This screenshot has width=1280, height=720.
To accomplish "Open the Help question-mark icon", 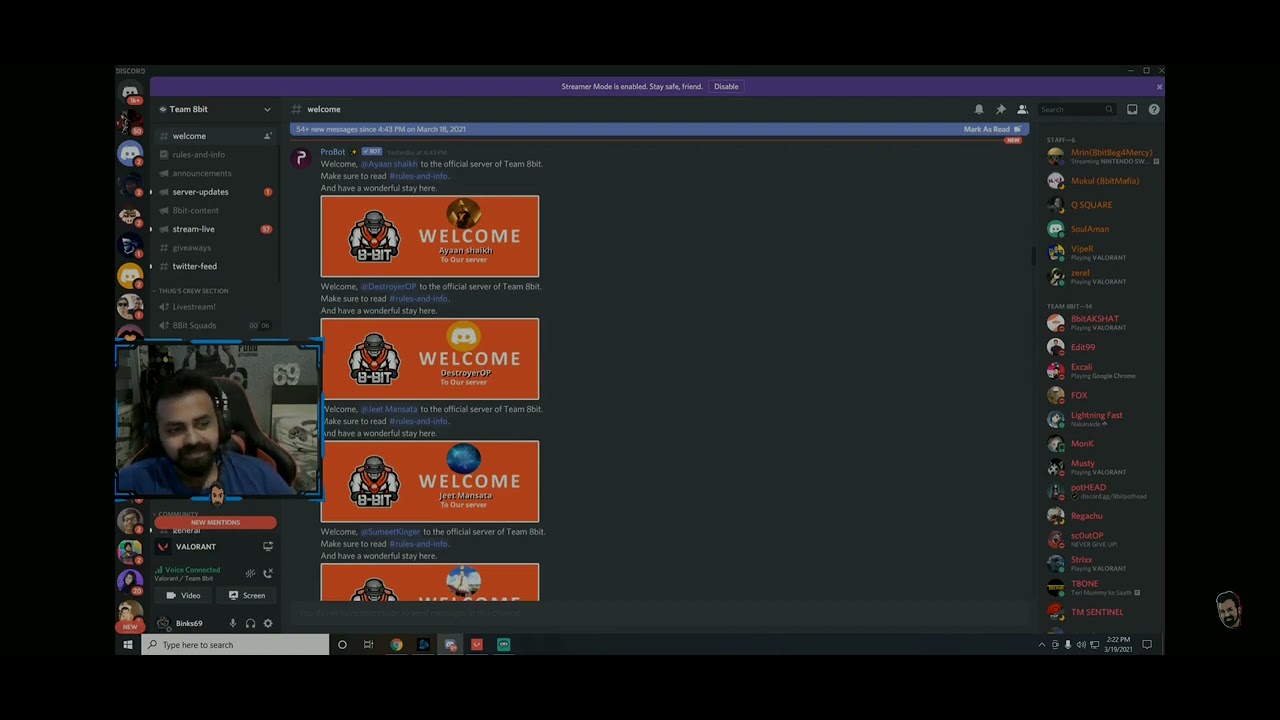I will pos(1154,109).
